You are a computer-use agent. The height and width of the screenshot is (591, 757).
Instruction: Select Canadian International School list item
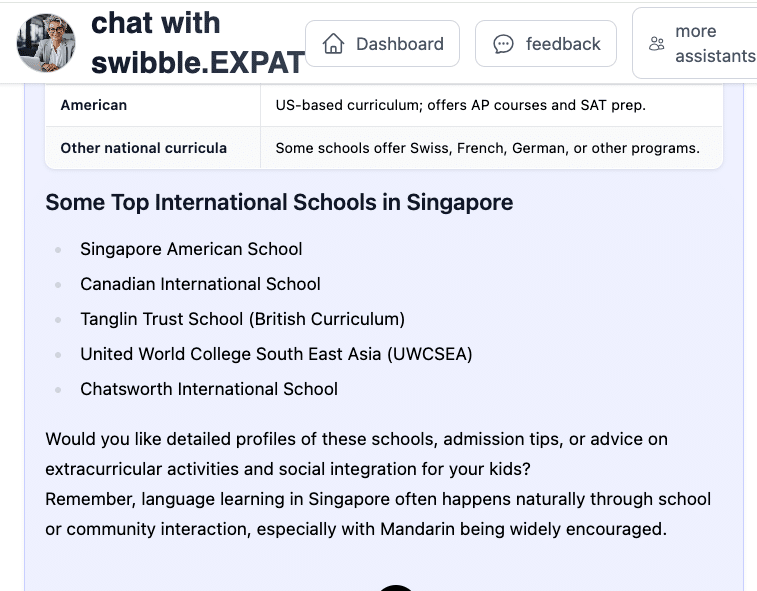point(200,284)
